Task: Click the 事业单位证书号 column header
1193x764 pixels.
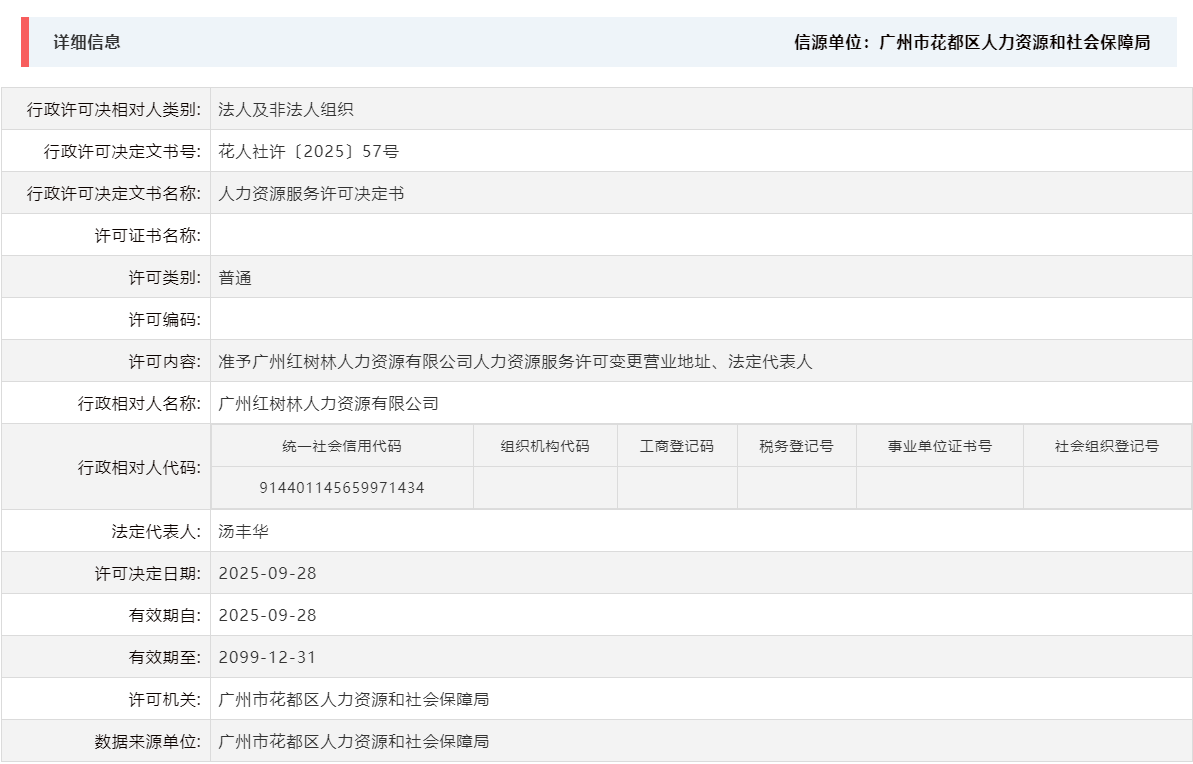Action: click(938, 446)
